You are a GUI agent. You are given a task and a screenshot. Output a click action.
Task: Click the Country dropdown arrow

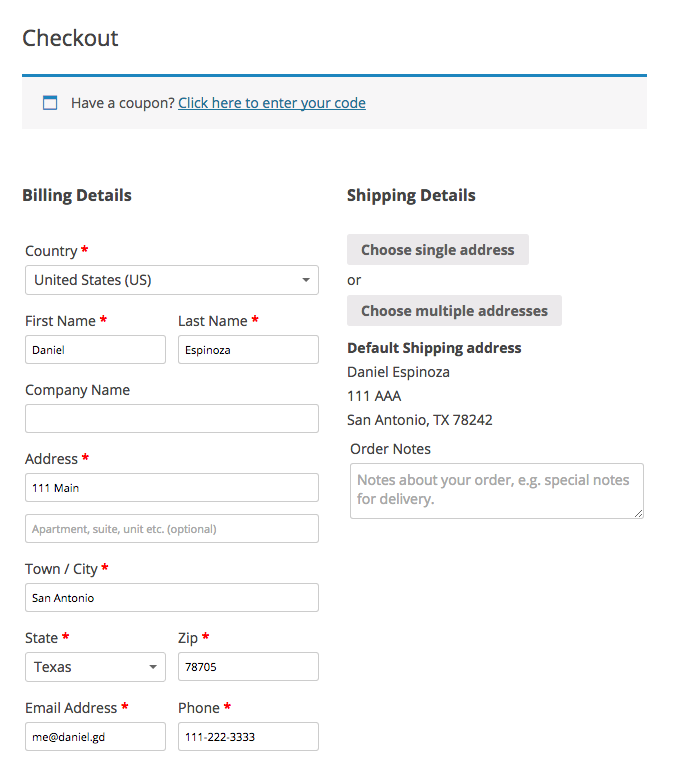pos(306,280)
